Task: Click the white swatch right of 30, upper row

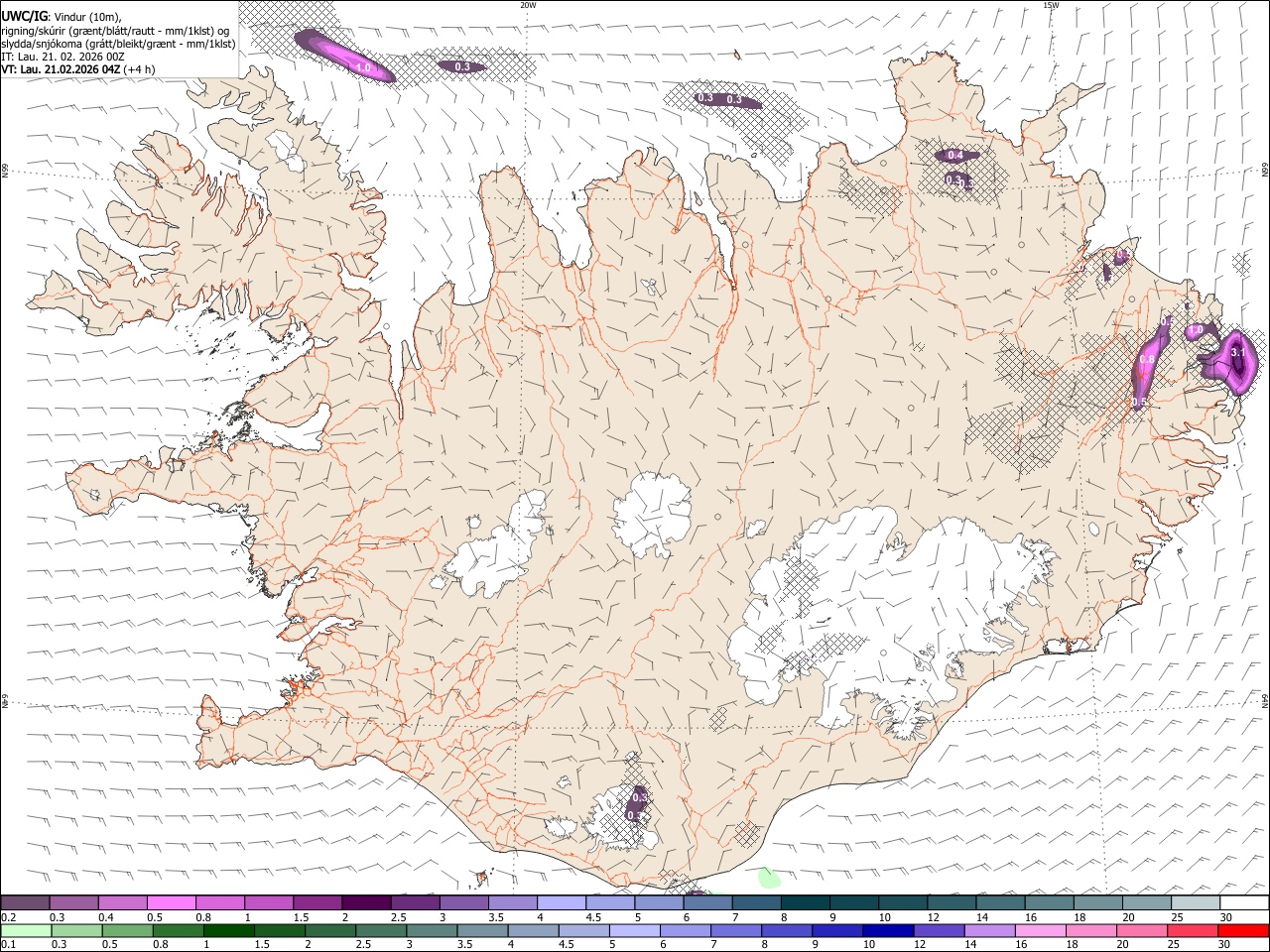Action: tap(1243, 902)
